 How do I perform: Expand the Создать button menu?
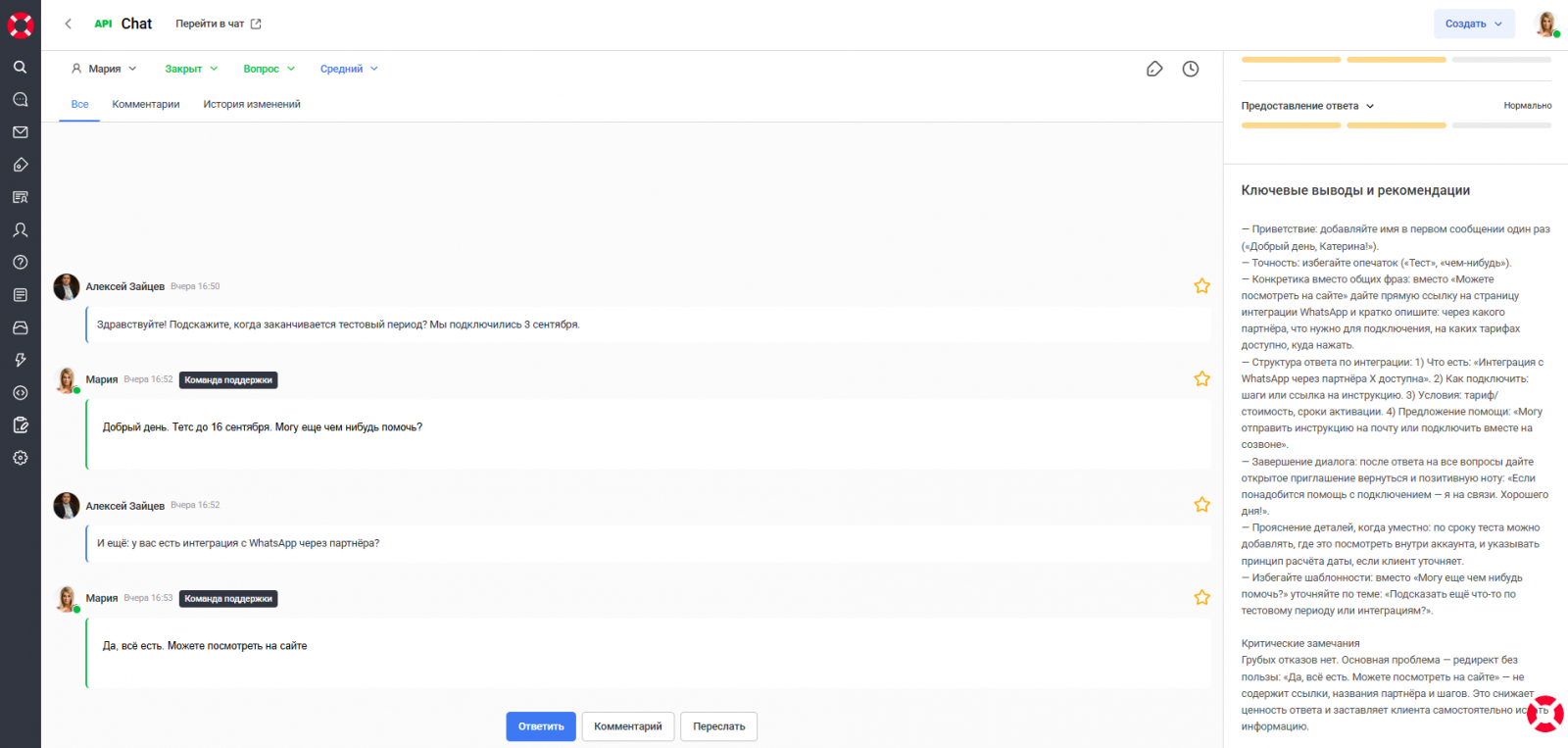(1474, 24)
